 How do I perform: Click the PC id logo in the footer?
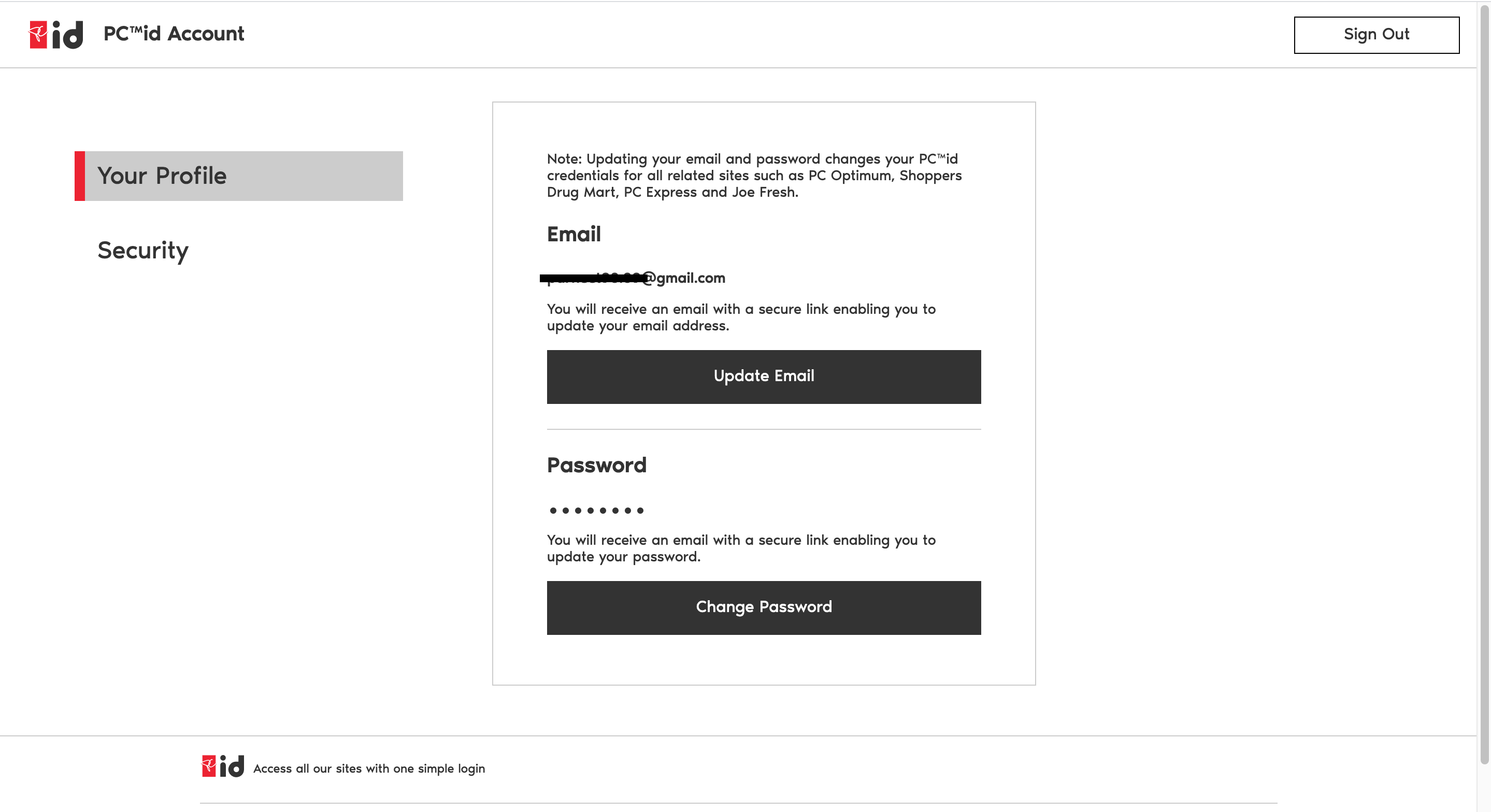pos(222,767)
